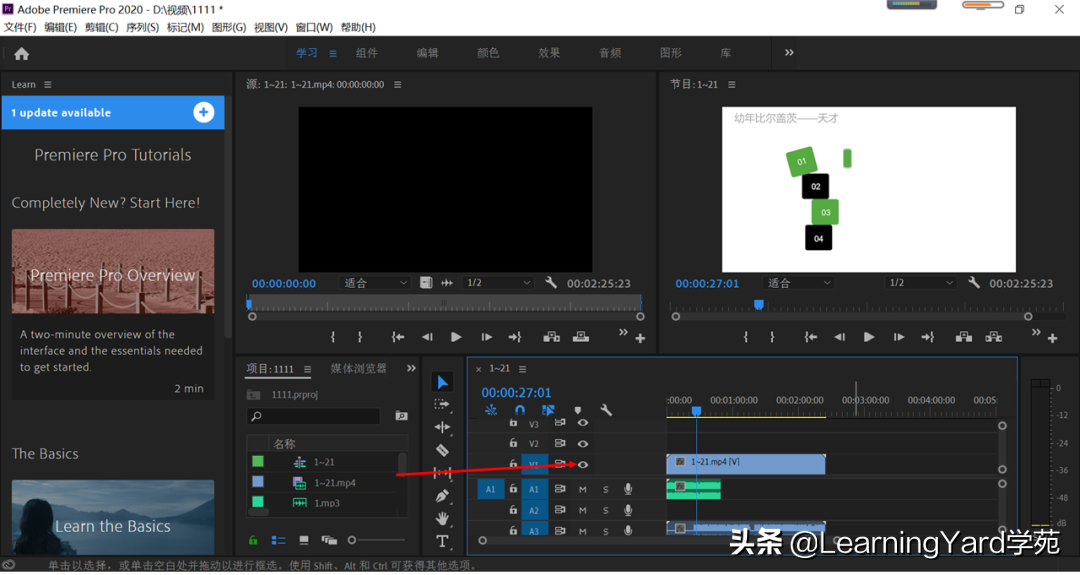
Task: Open Source monitor zoom level dropdown
Action: 375,283
